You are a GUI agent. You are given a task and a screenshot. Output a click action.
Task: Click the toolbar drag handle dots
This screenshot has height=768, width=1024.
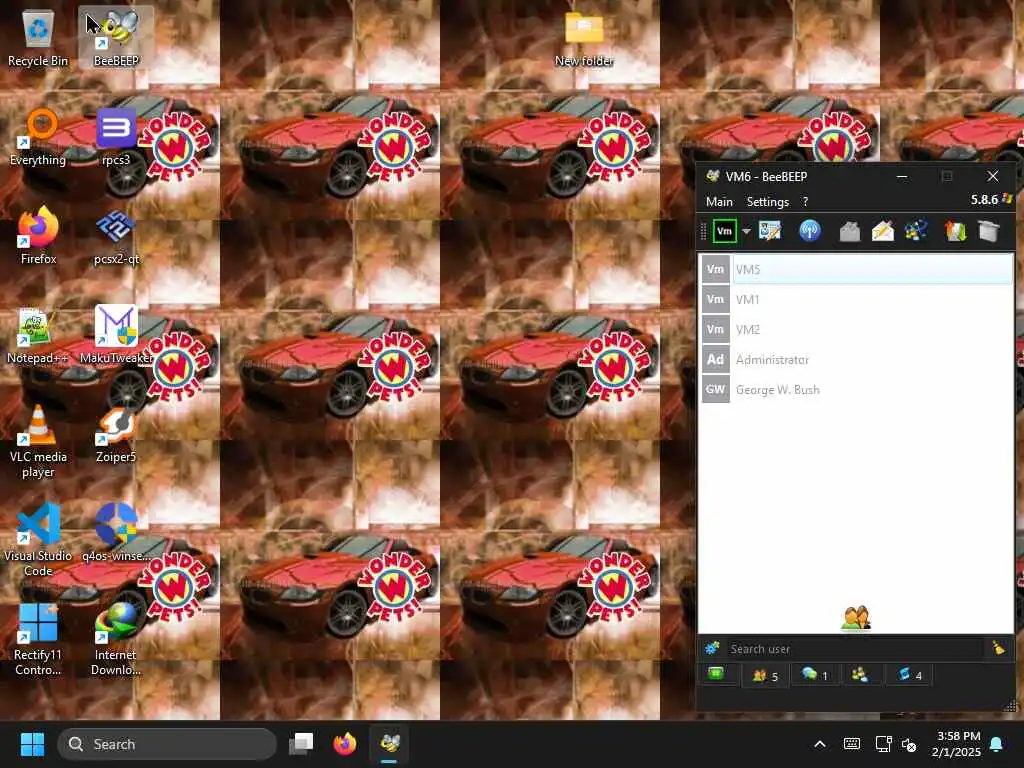[703, 231]
